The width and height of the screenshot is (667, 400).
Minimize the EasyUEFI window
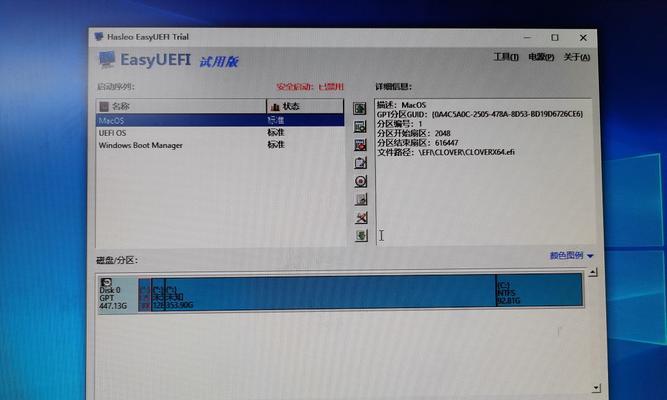click(527, 37)
